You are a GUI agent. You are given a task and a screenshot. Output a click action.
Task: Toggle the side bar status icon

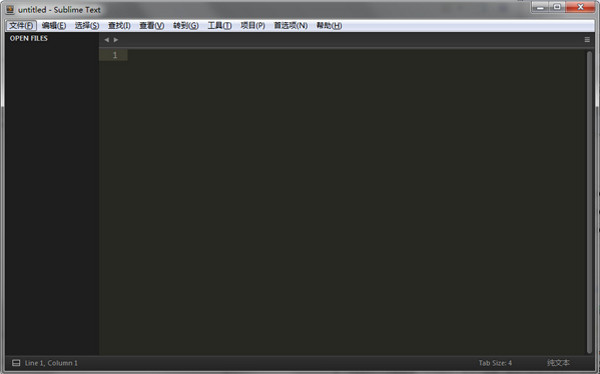tap(16, 363)
